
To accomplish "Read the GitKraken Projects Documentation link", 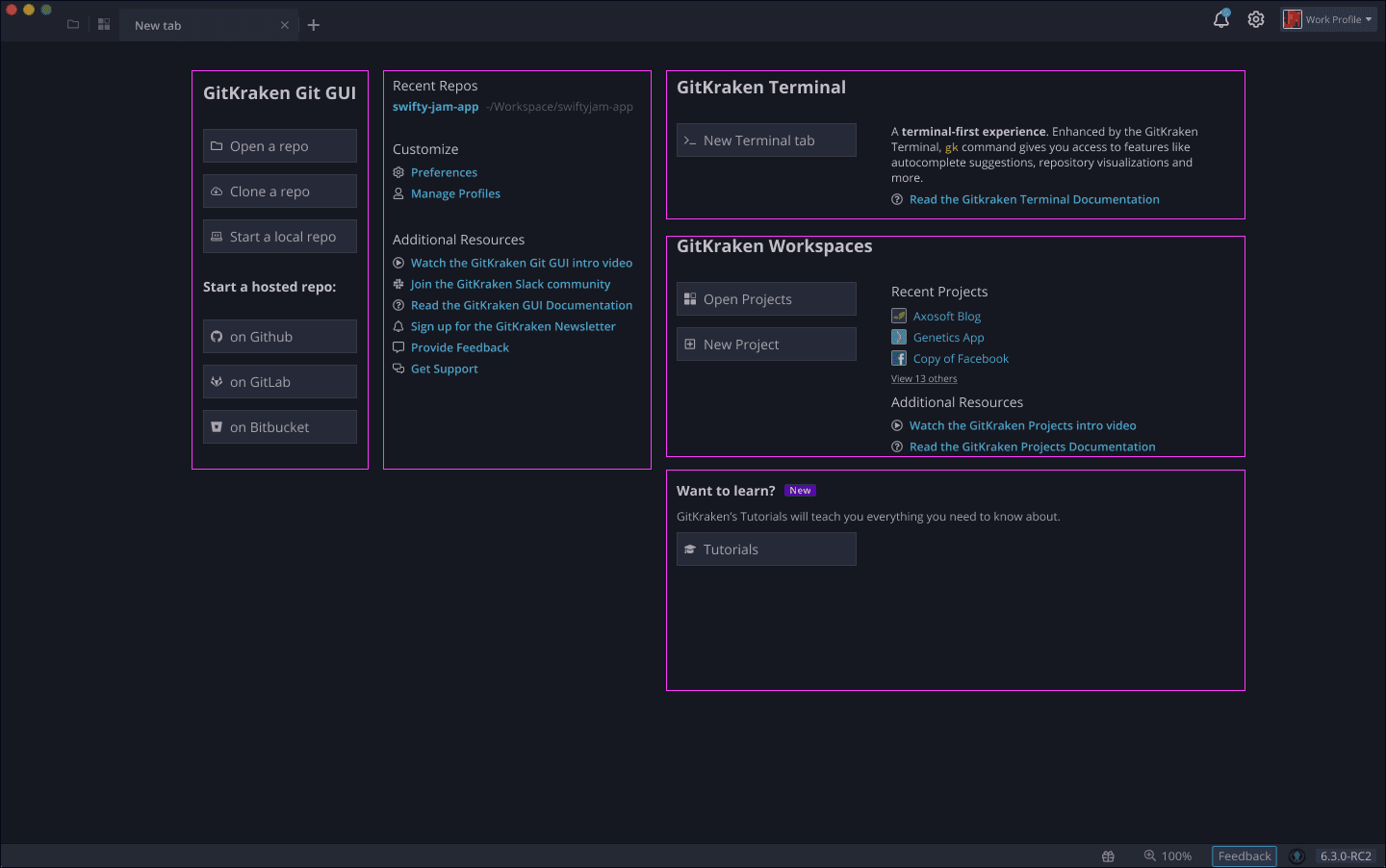I will click(x=1032, y=447).
